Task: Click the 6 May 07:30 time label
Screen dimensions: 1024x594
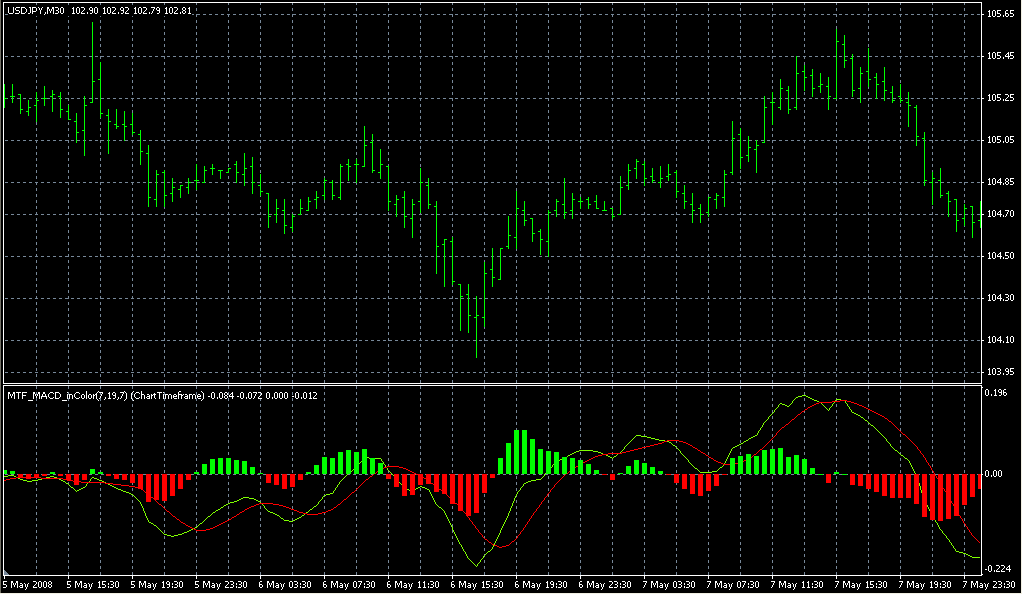Action: (350, 584)
